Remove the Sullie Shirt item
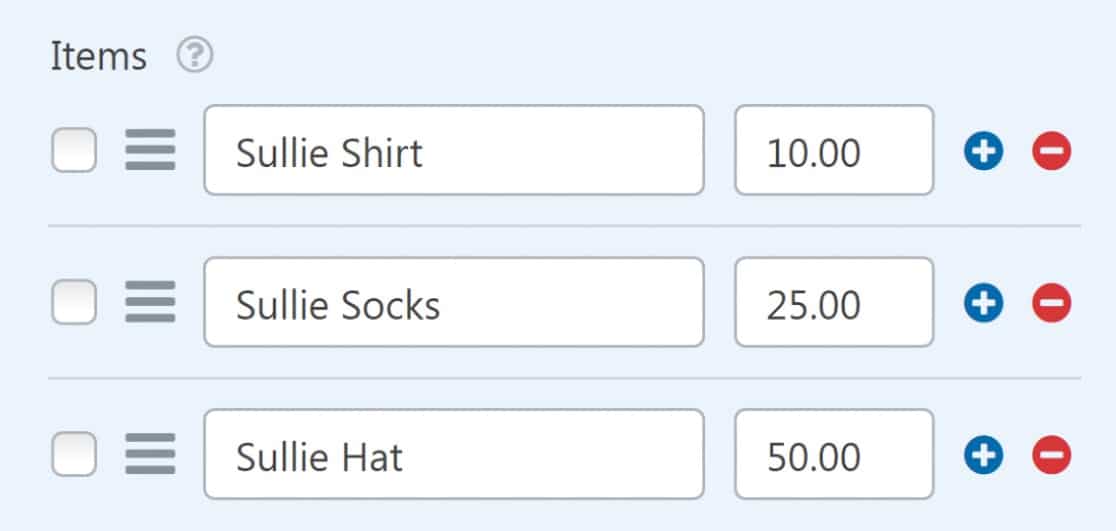 coord(1052,152)
